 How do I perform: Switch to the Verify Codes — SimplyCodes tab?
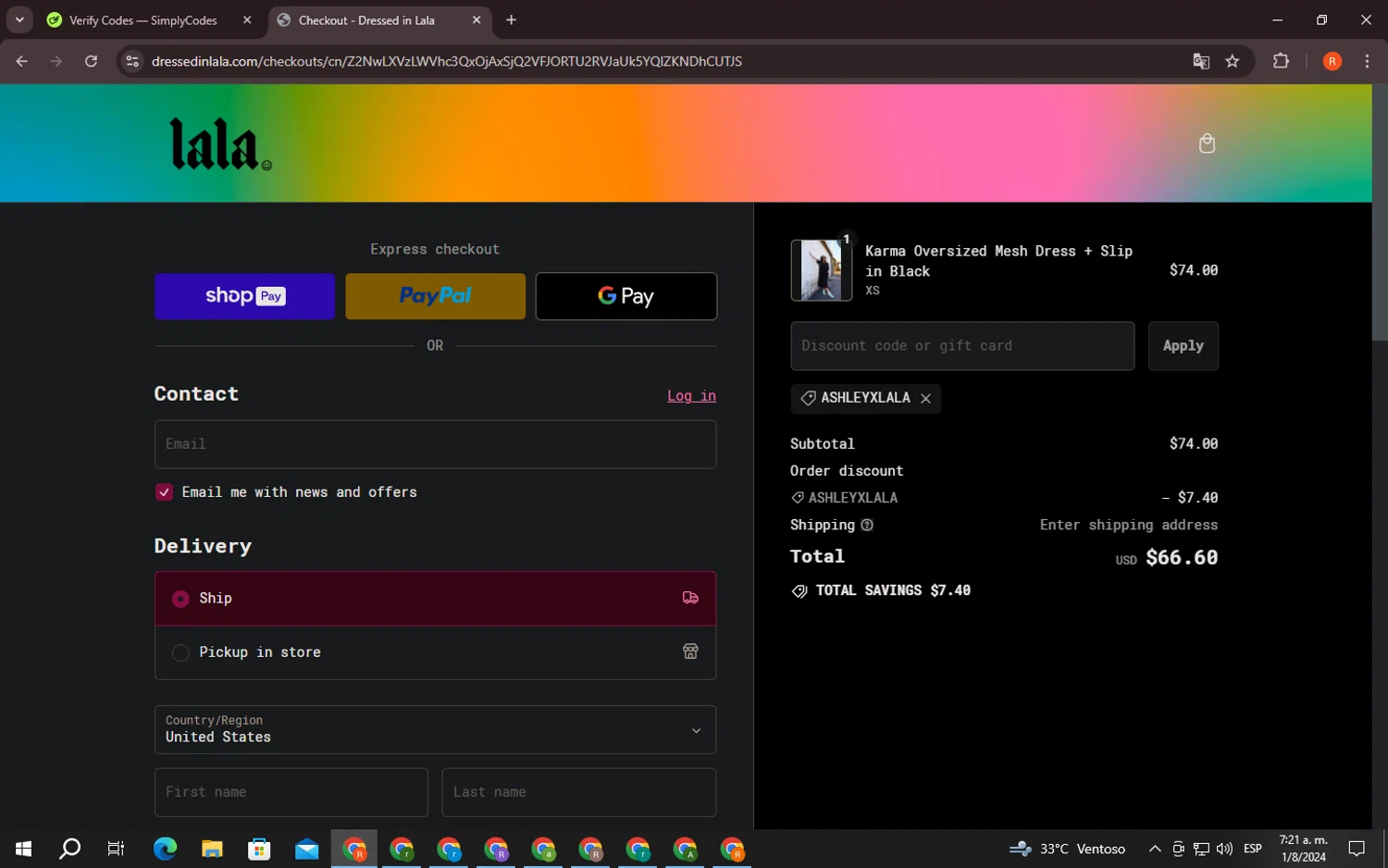[x=150, y=19]
